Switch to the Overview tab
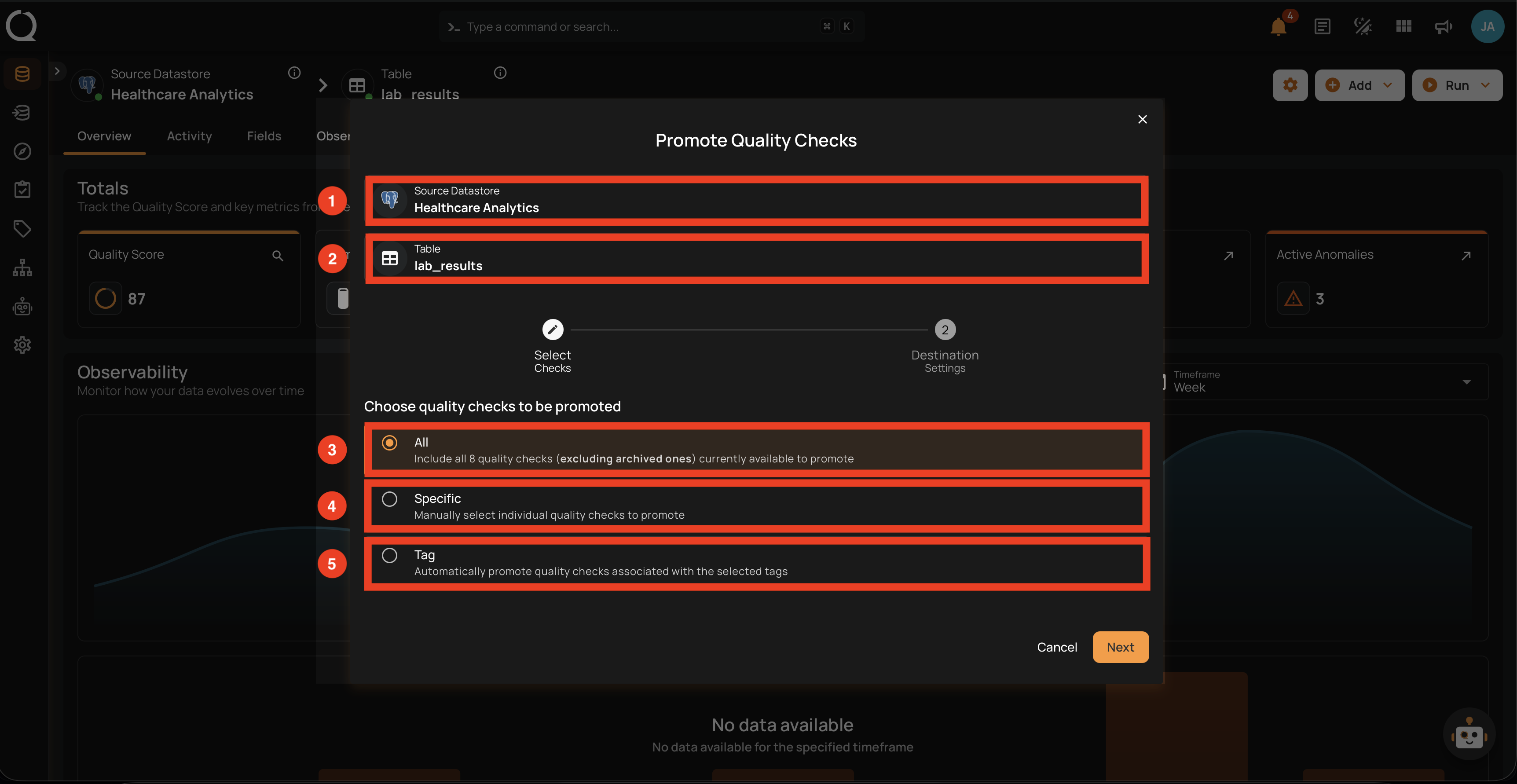The image size is (1517, 784). pyautogui.click(x=104, y=136)
